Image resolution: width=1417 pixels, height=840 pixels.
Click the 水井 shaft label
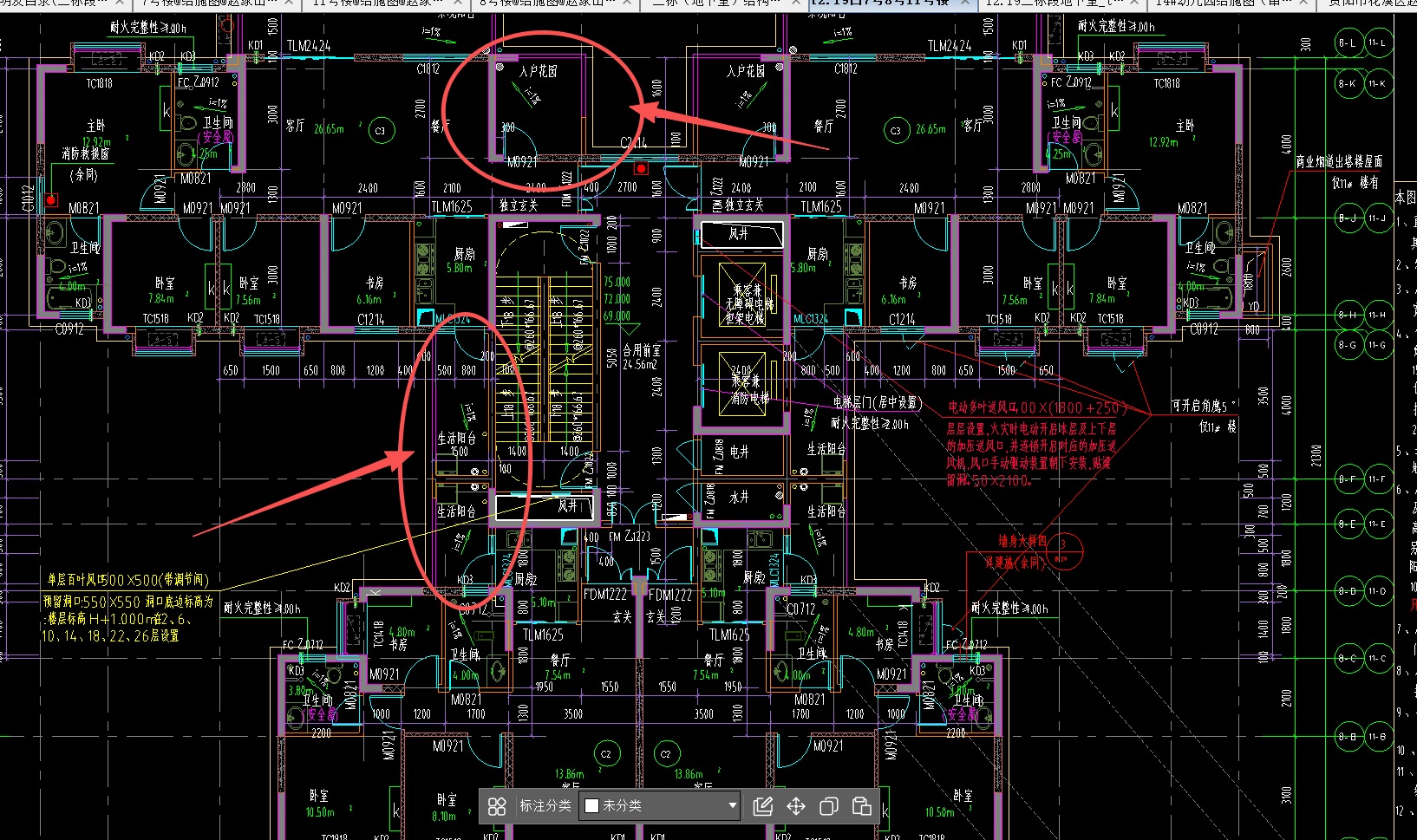pyautogui.click(x=739, y=498)
